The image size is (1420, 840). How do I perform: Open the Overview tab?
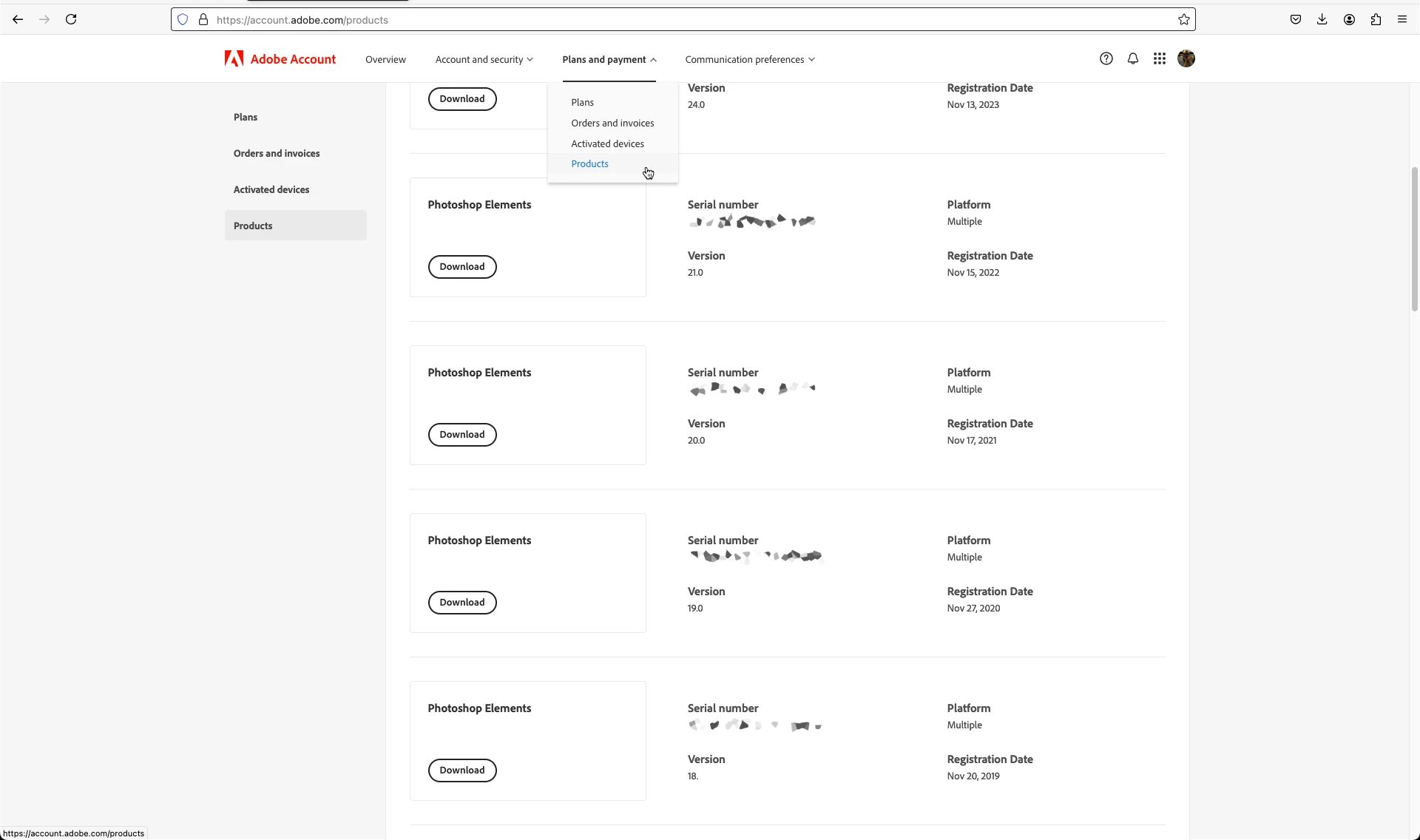click(x=385, y=60)
